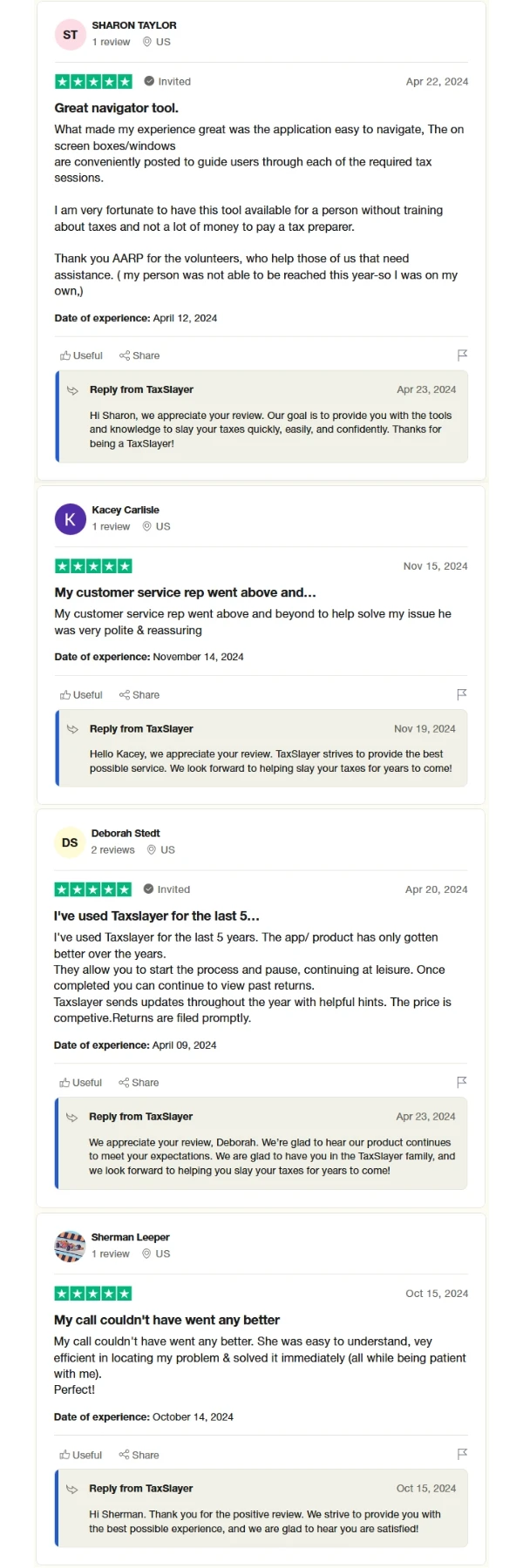Viewport: 523px width, 1568px height.
Task: Flag Sharon Taylor's review for reporting
Action: [463, 355]
